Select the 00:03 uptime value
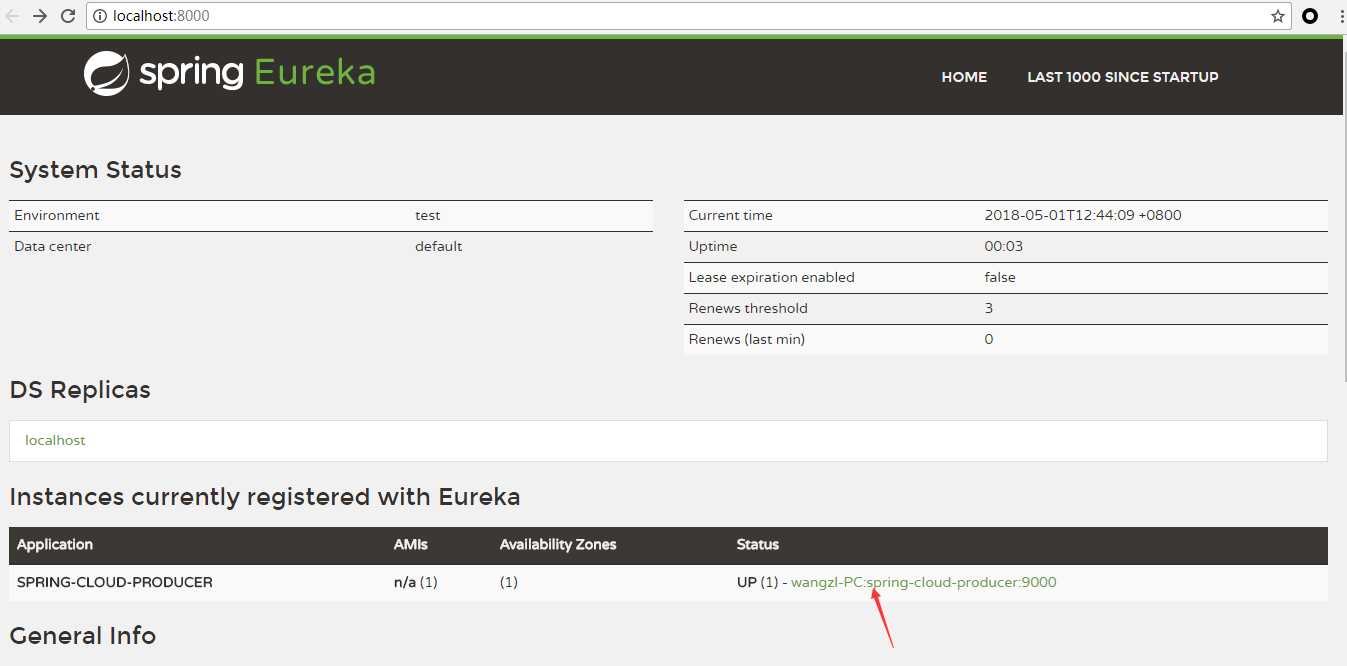 [1004, 246]
